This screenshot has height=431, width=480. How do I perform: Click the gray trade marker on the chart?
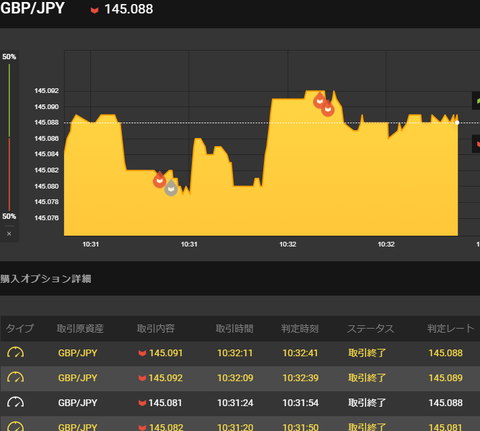point(171,188)
